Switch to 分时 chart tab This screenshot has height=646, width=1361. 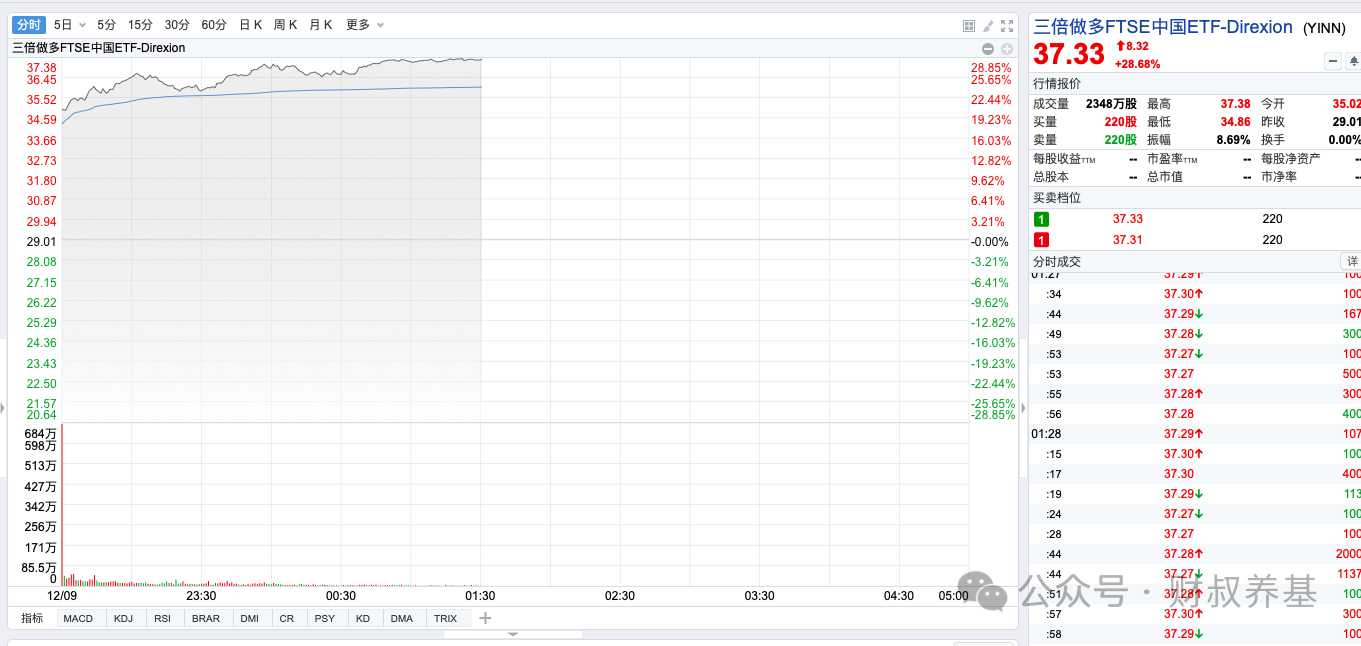tap(29, 25)
